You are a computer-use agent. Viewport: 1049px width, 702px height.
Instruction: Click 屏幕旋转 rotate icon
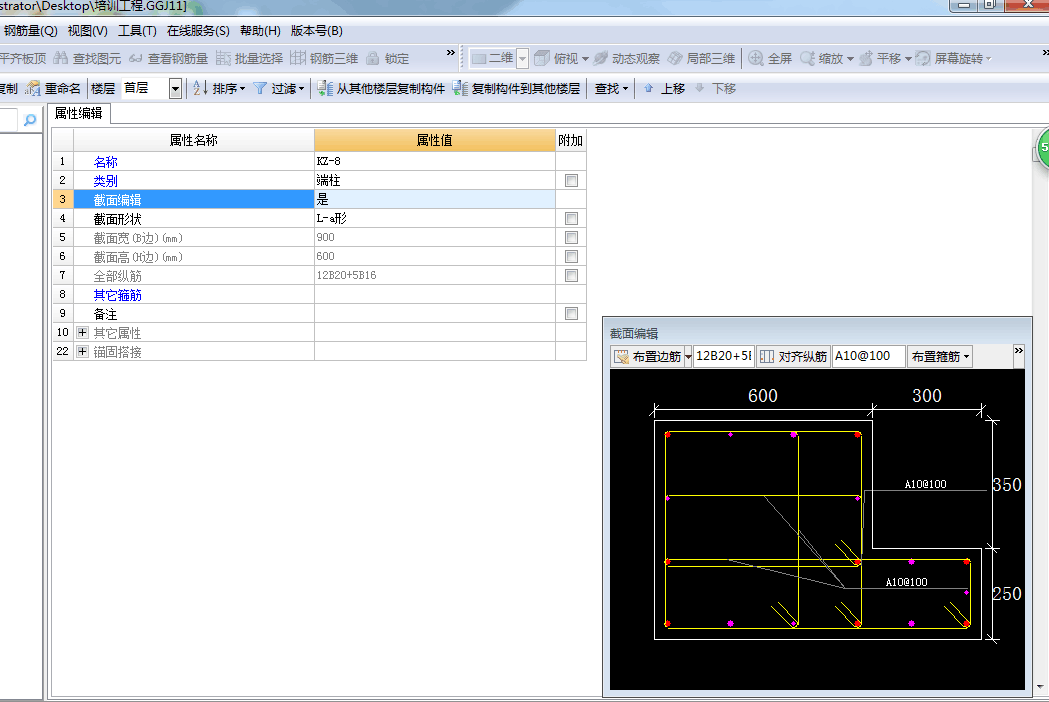click(x=923, y=58)
